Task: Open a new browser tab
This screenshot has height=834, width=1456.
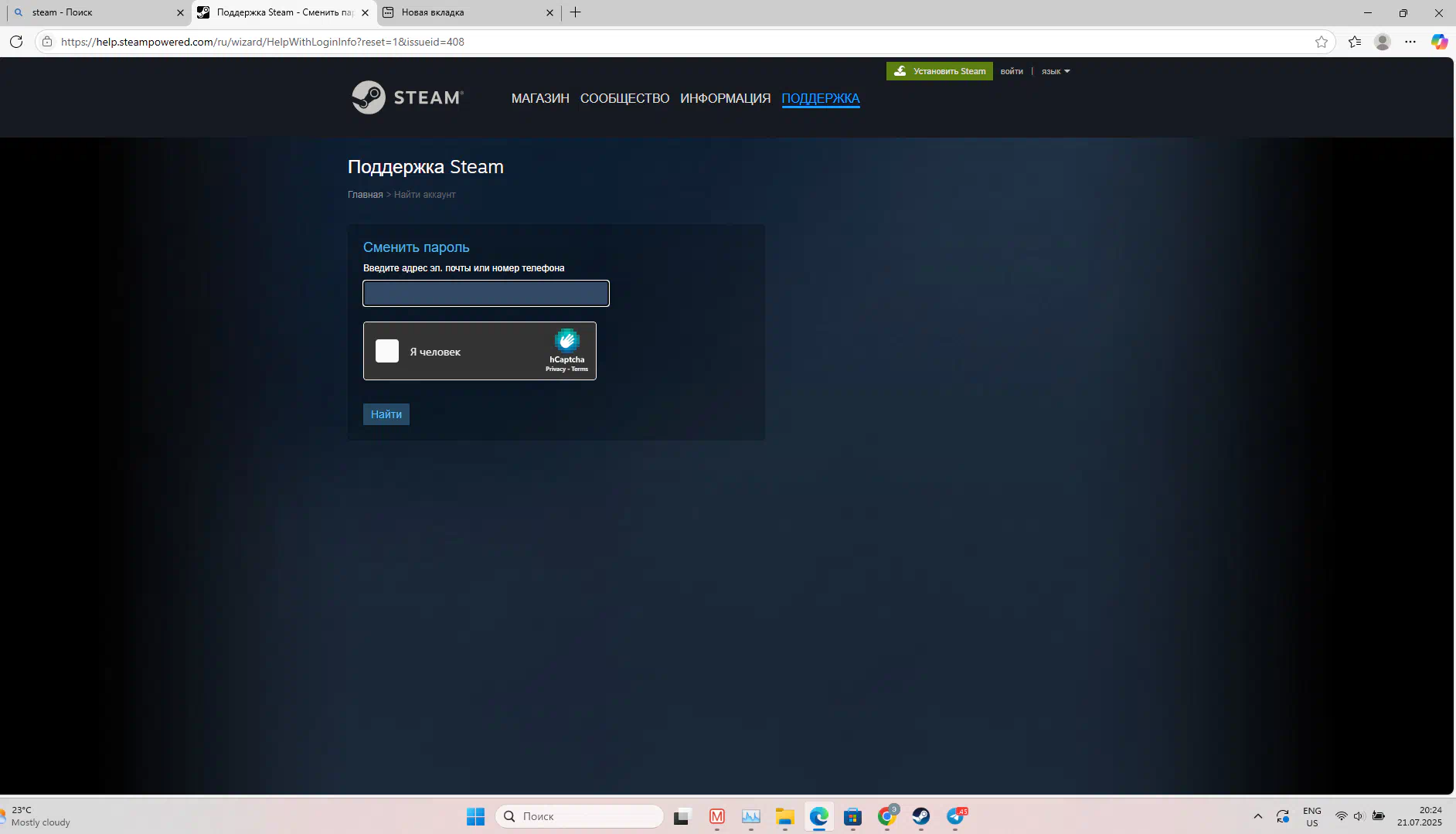Action: click(575, 12)
